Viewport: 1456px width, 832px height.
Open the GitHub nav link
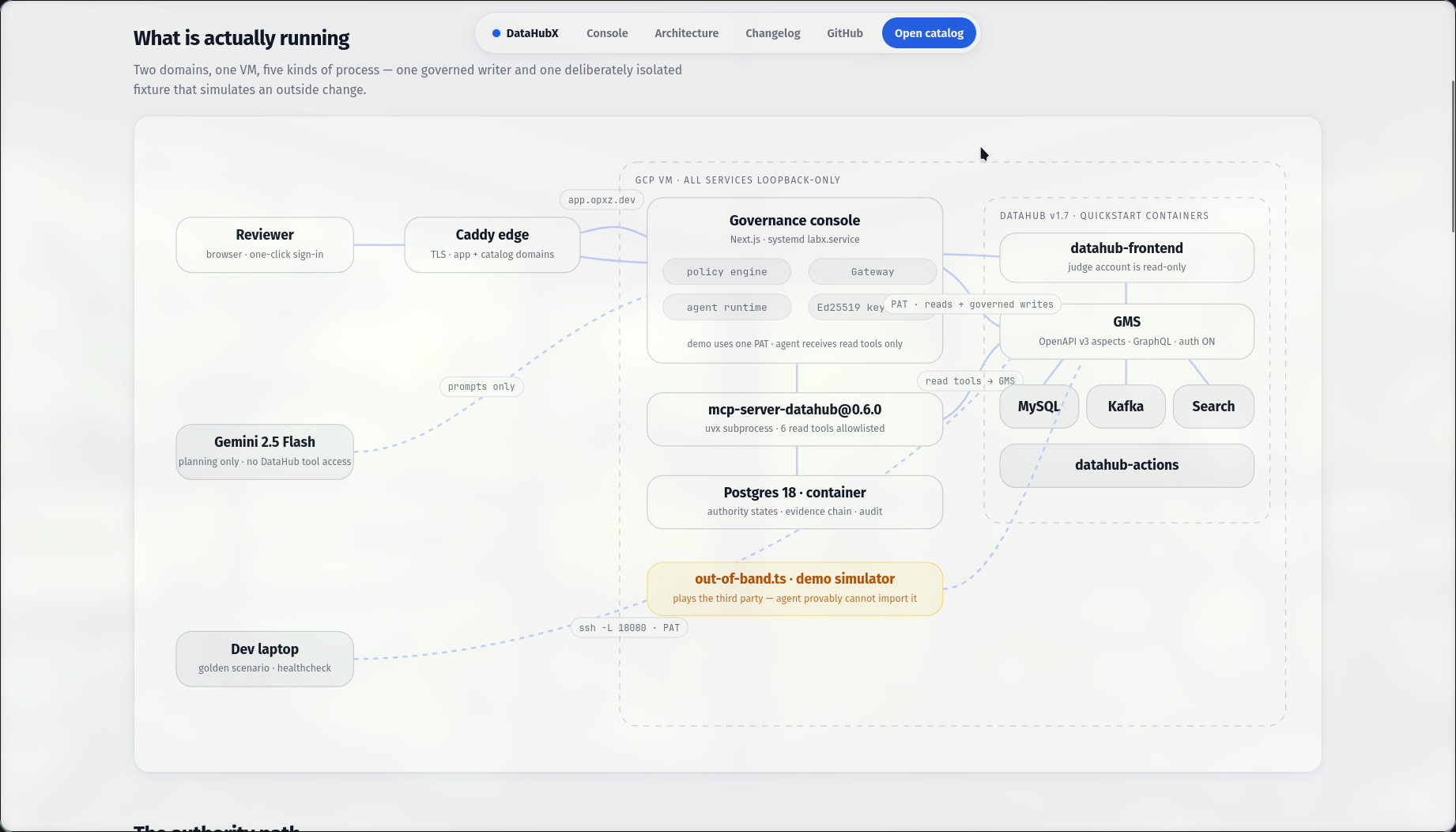844,33
